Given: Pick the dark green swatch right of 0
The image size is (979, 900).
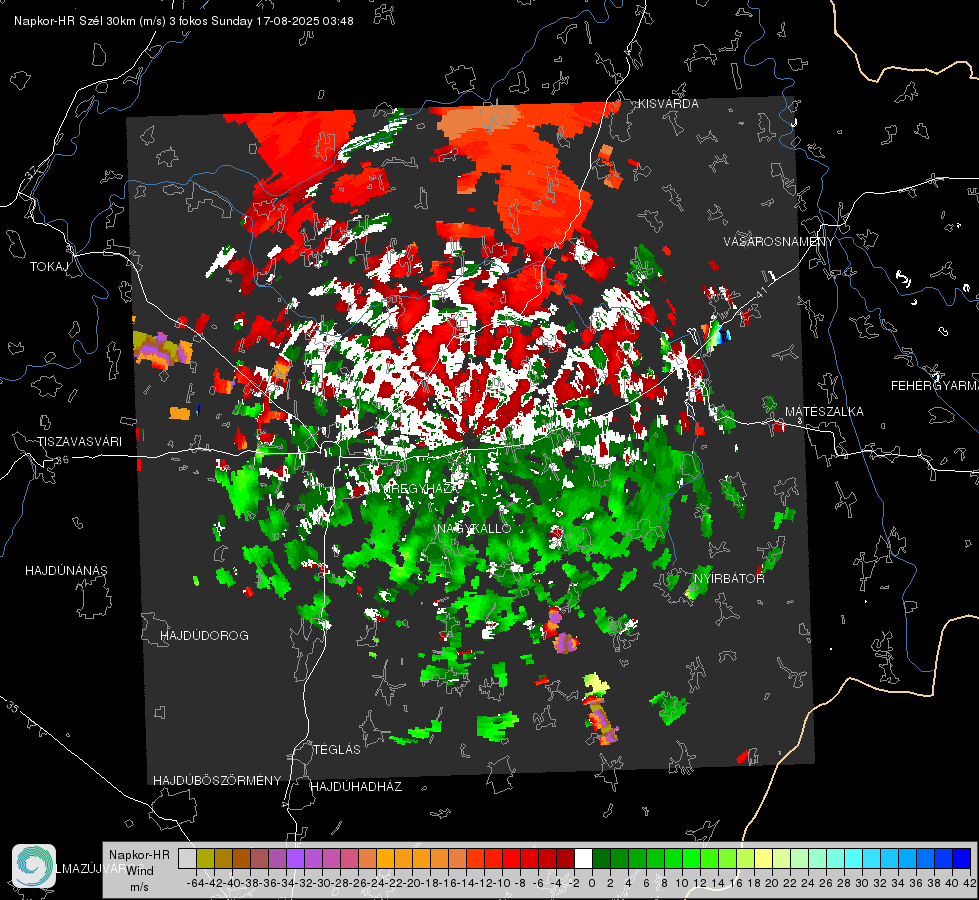Looking at the screenshot, I should click(x=601, y=858).
